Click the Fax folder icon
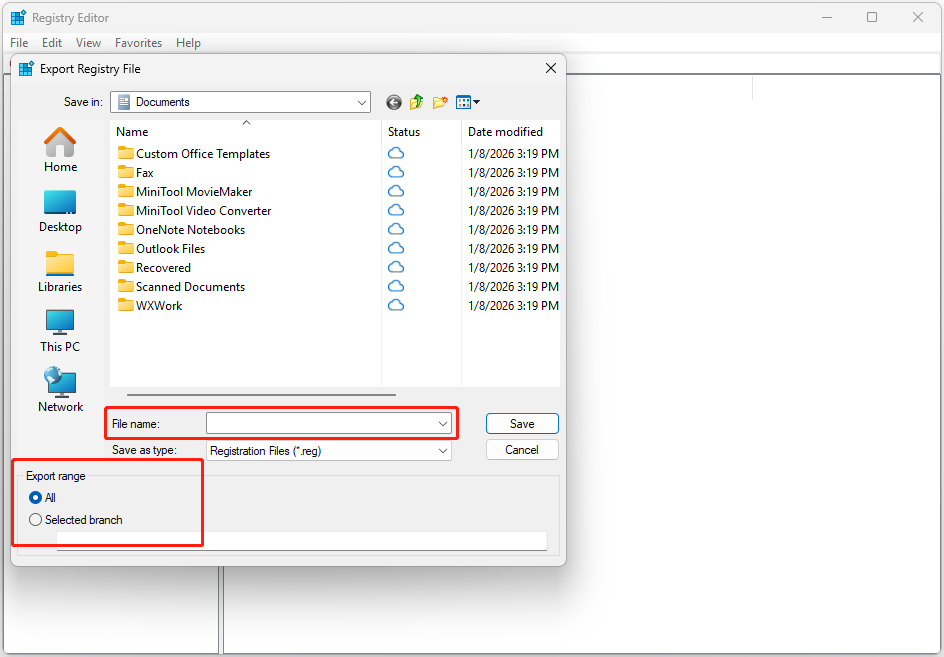944x657 pixels. 126,172
